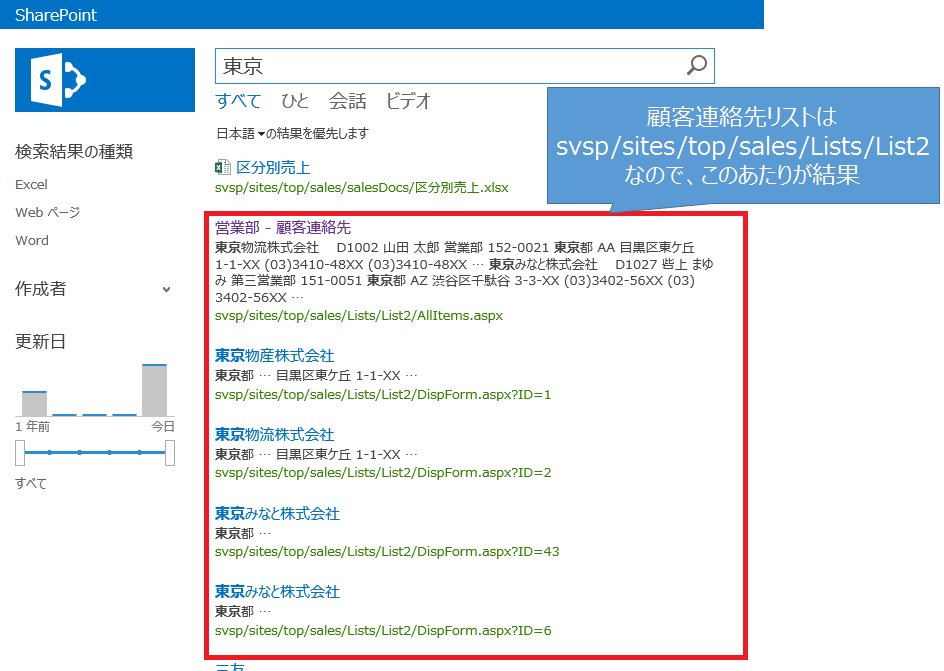
Task: Select the すべて search tab
Action: tap(238, 101)
